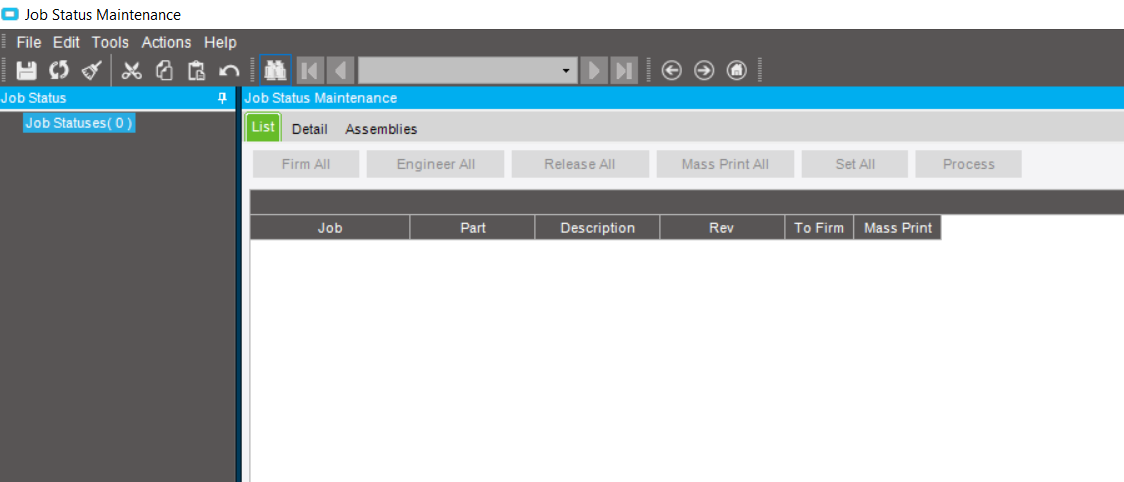Open the Tools menu
1124x482 pixels.
pos(110,42)
